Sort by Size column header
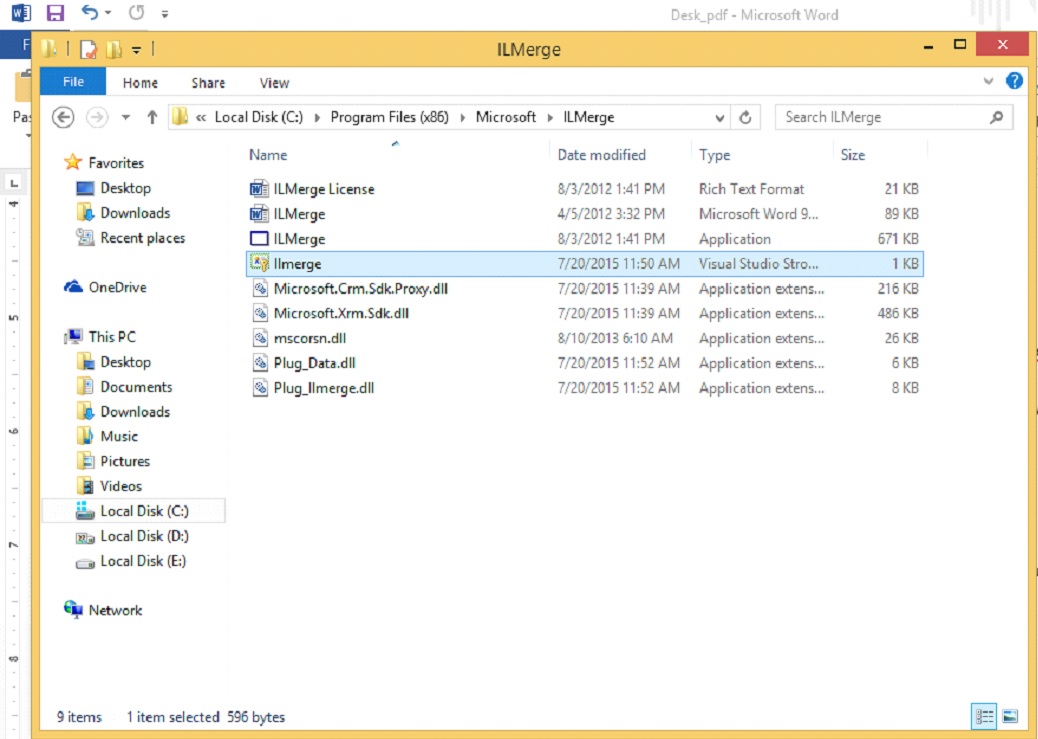The height and width of the screenshot is (739, 1038). click(853, 155)
